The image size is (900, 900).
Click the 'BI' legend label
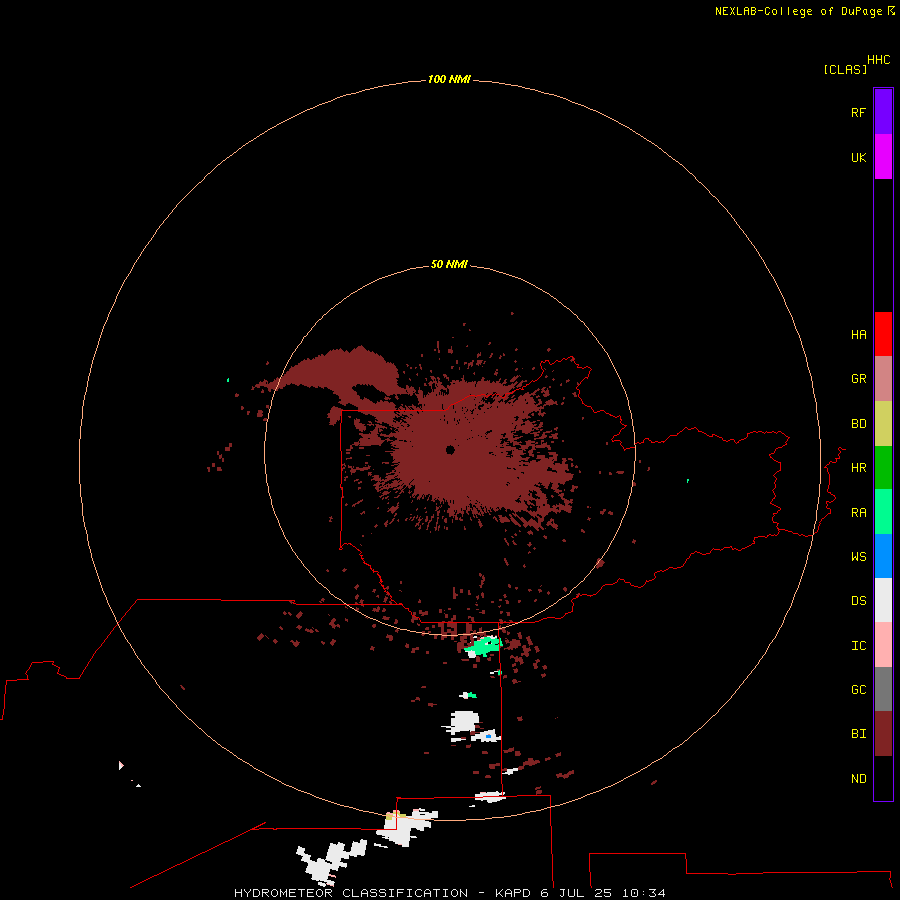coord(858,734)
